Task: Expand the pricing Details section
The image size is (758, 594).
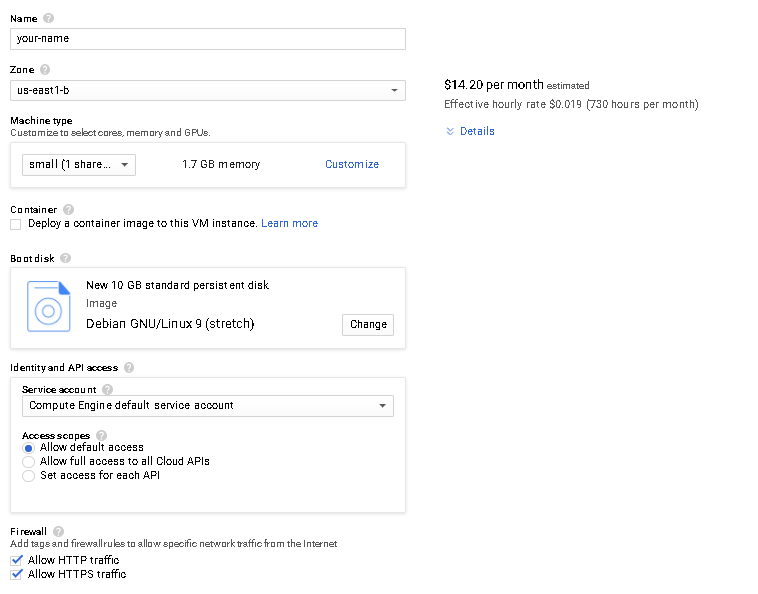Action: 470,131
